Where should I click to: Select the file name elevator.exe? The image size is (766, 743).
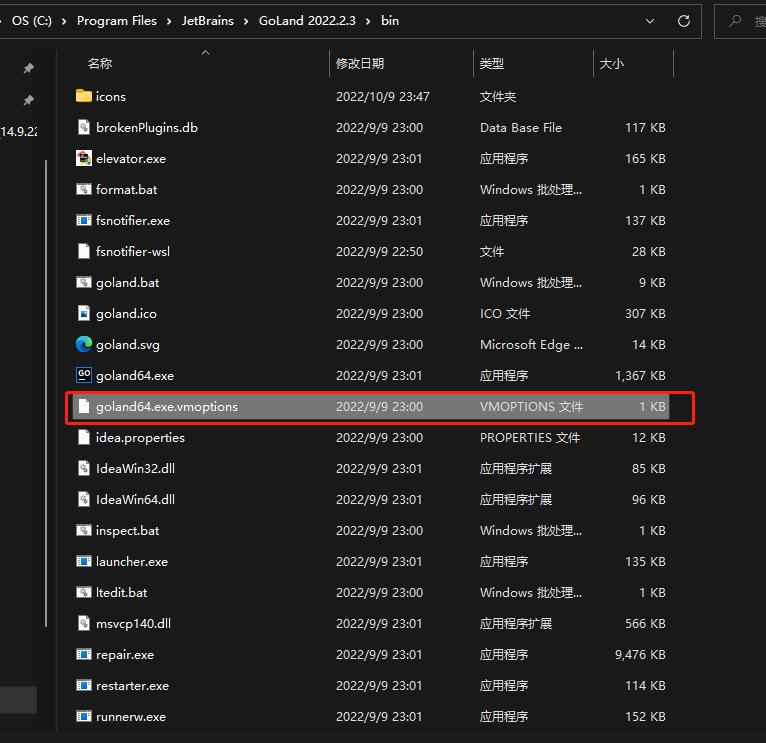(x=131, y=159)
